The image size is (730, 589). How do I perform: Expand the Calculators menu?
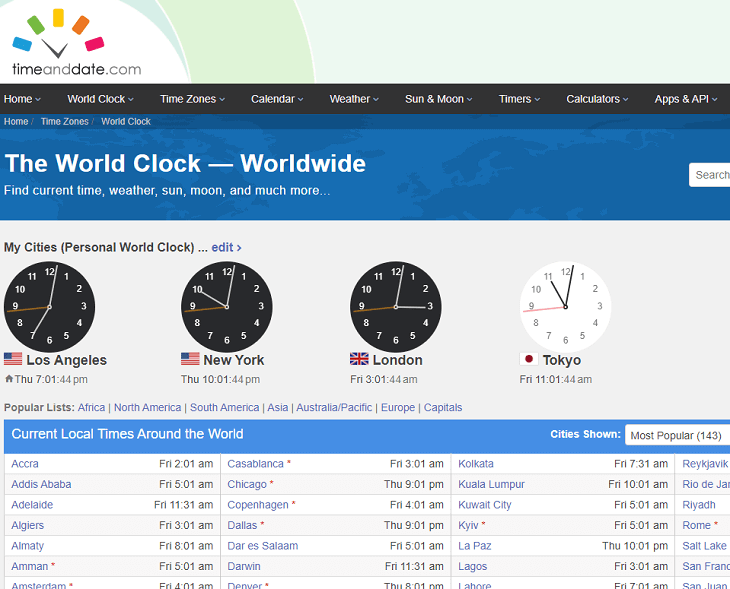597,99
